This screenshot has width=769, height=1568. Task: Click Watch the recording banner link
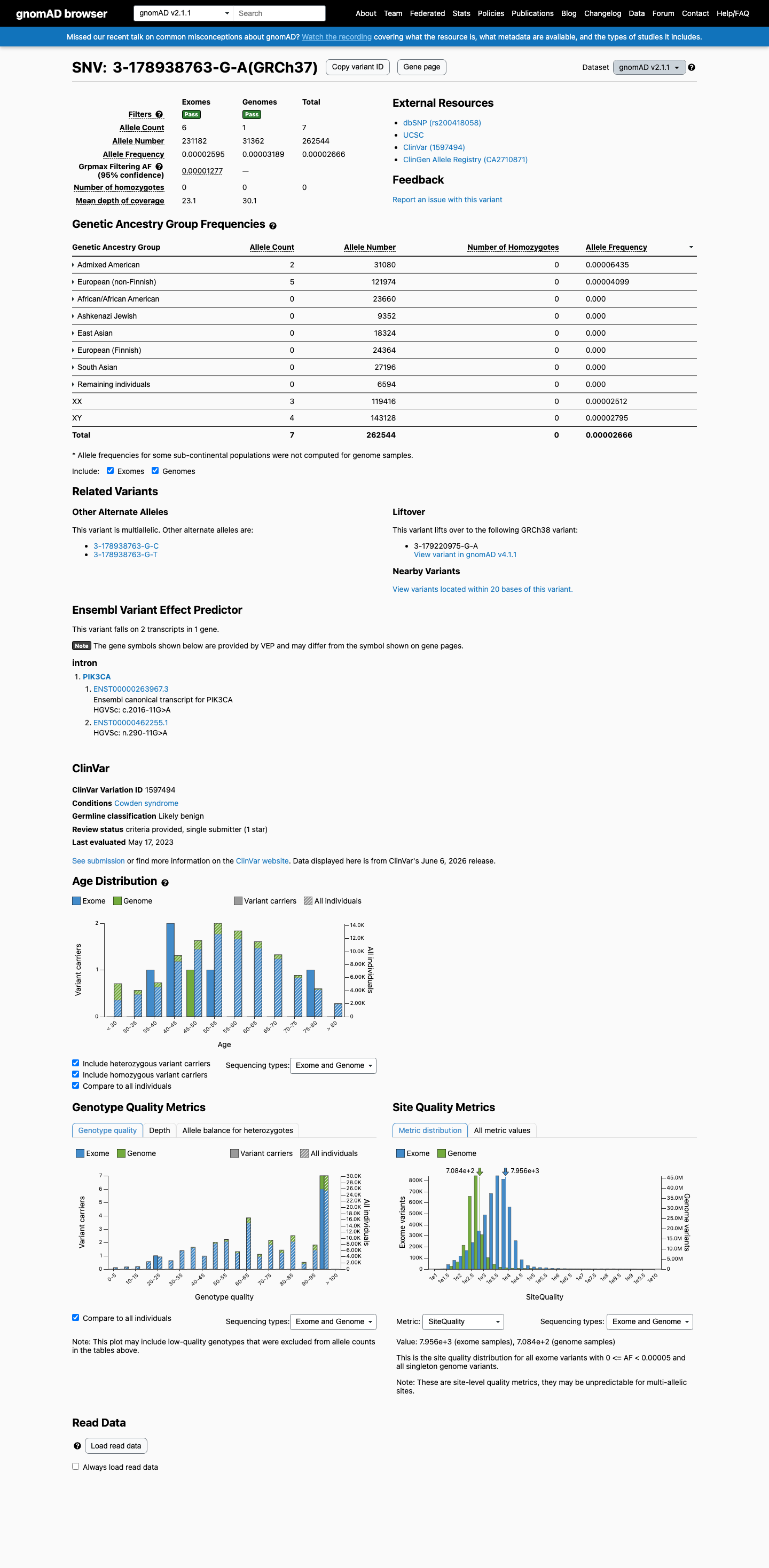pyautogui.click(x=336, y=37)
